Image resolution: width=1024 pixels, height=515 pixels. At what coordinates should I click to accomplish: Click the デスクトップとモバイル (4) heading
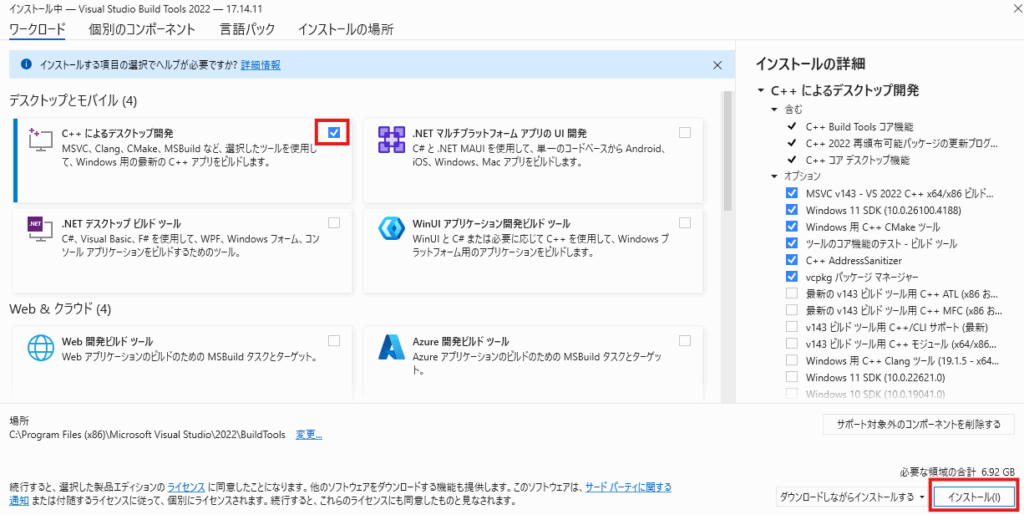pos(73,100)
